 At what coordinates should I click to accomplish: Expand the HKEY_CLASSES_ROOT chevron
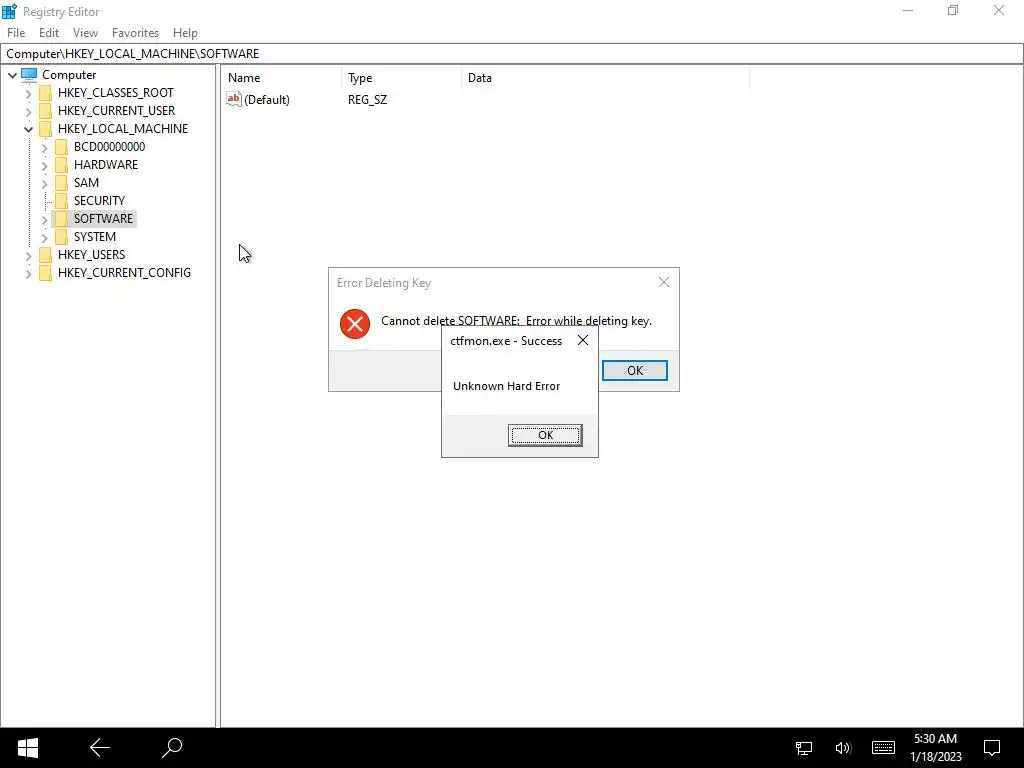pos(28,93)
